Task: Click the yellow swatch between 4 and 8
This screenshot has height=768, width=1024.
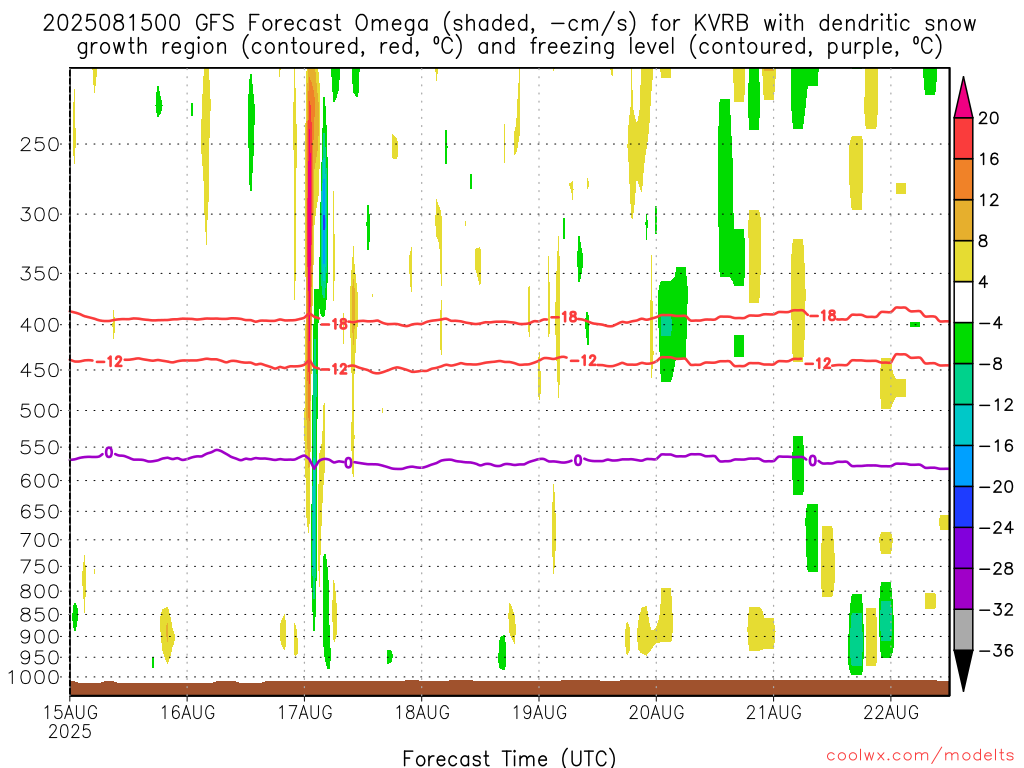Action: pyautogui.click(x=963, y=261)
